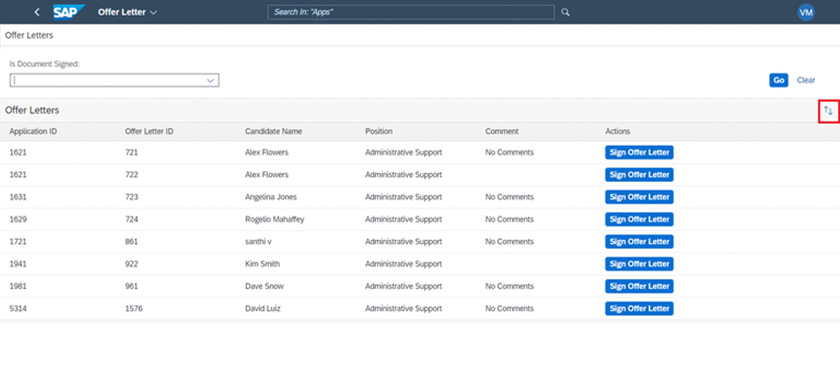Image resolution: width=840 pixels, height=390 pixels.
Task: Select the Is Document Signed label
Action: (44, 64)
